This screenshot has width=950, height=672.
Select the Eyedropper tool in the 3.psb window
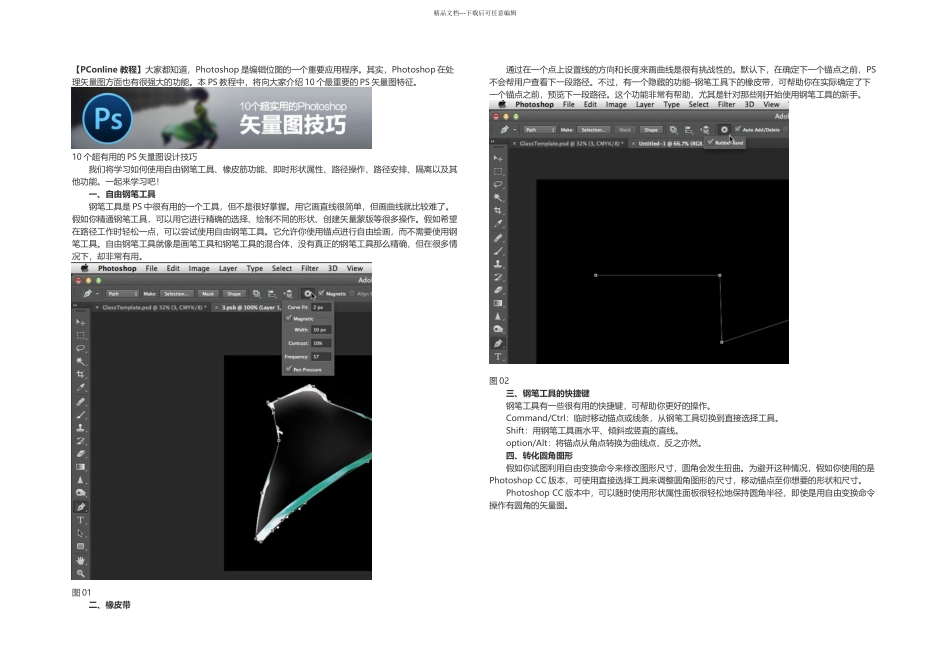tap(81, 387)
